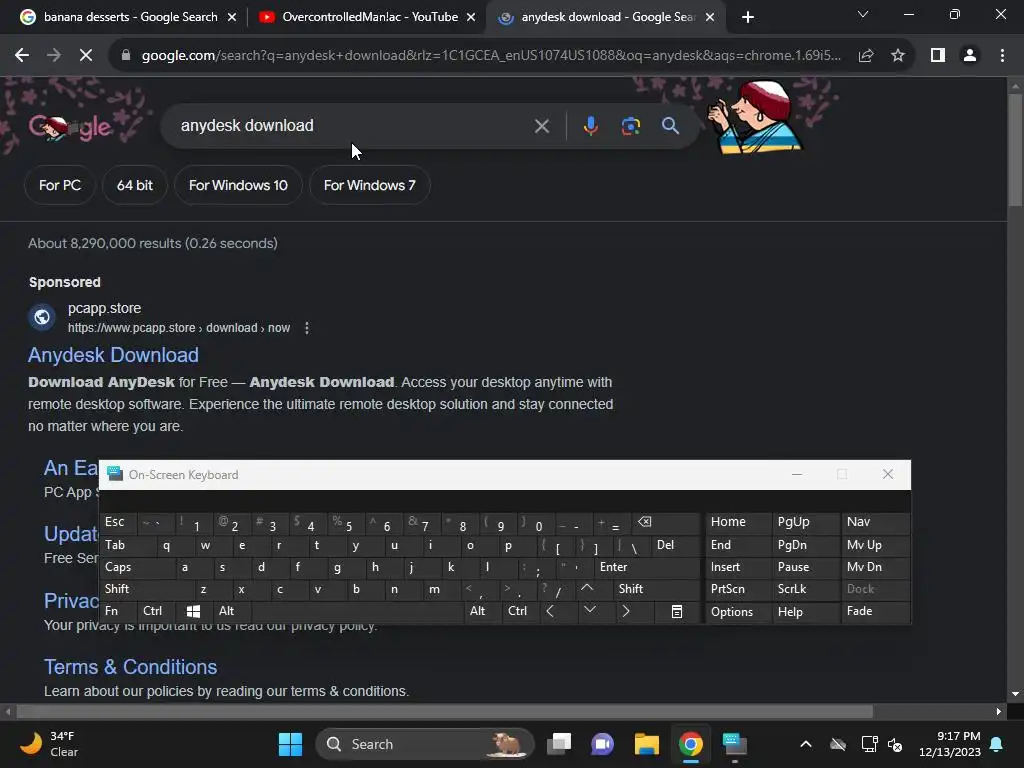Close the banana desserts tab

pos(232,17)
